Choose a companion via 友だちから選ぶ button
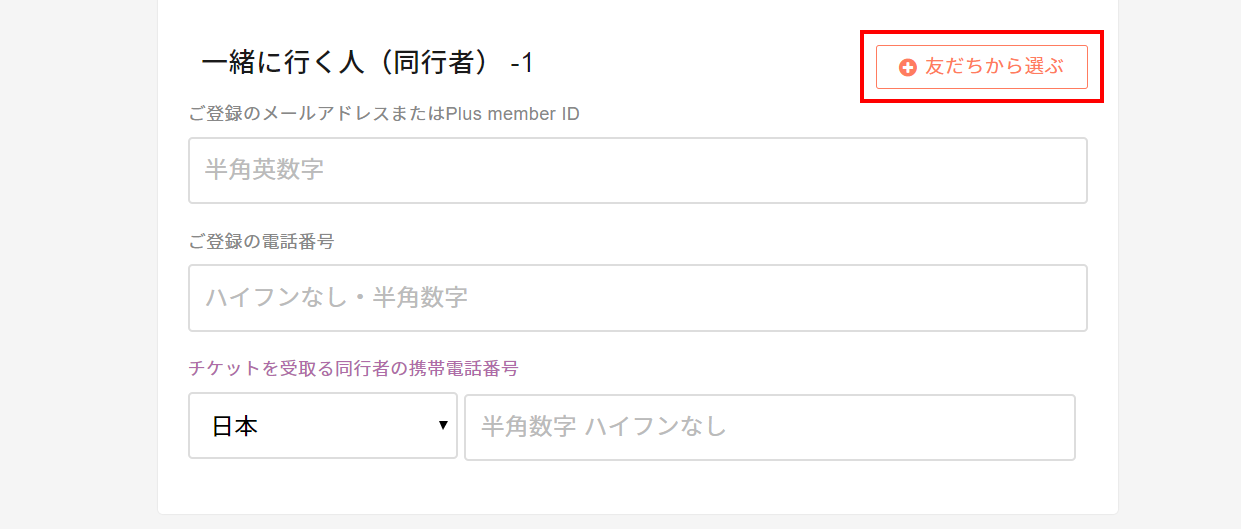 [x=981, y=67]
